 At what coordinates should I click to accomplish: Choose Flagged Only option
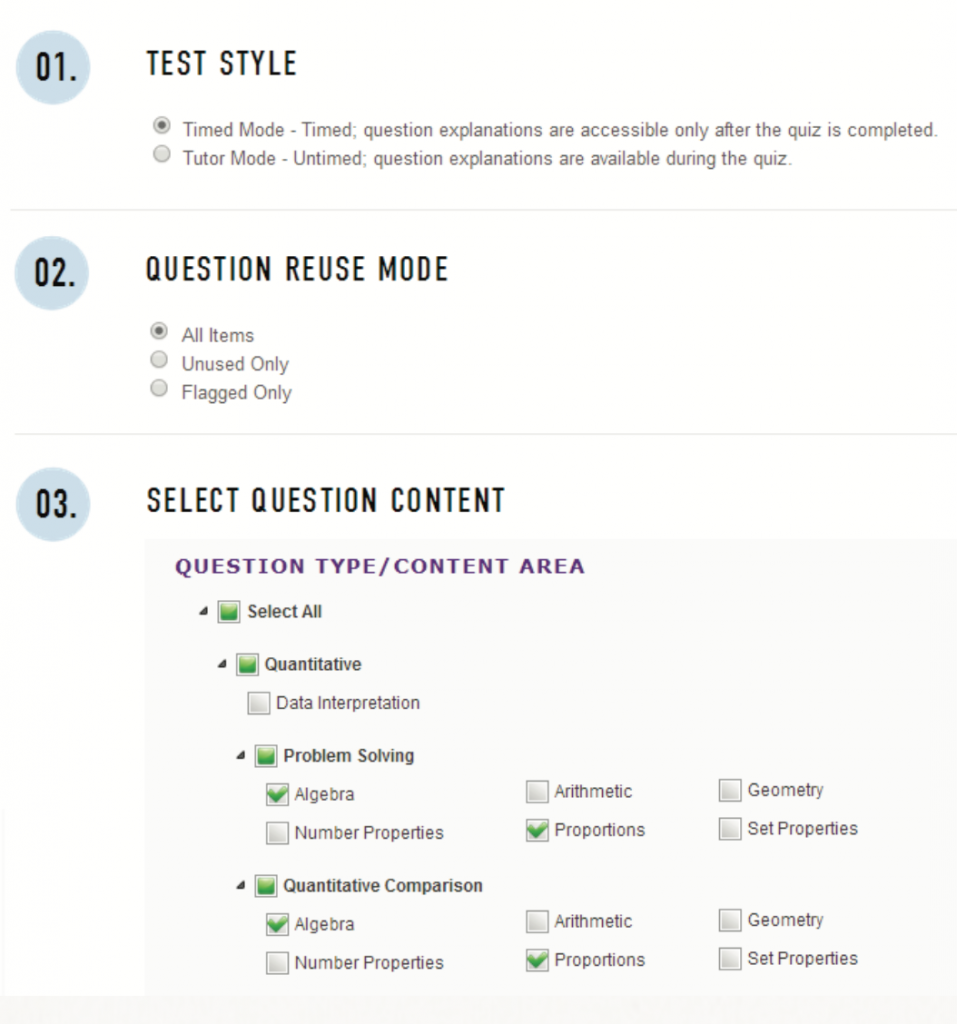coord(159,388)
